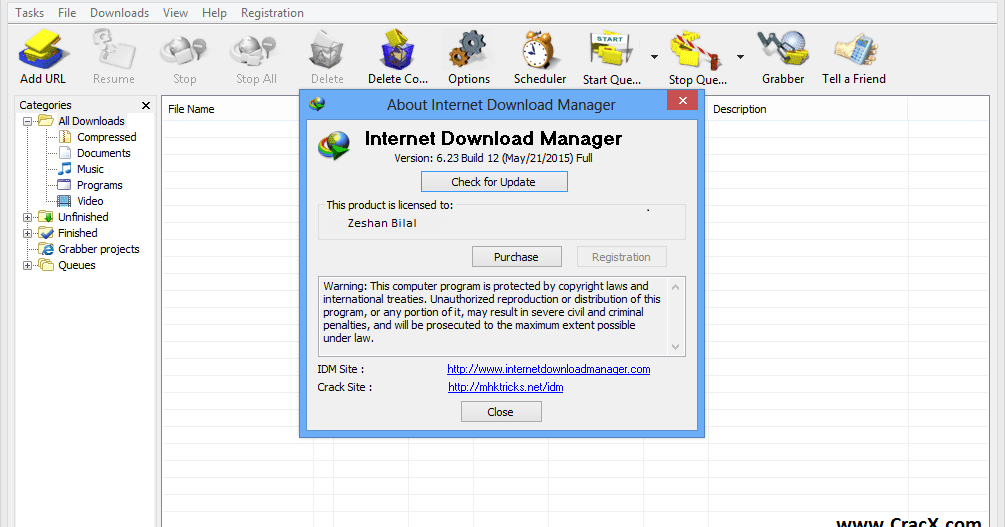Open Options gear icon

(469, 49)
